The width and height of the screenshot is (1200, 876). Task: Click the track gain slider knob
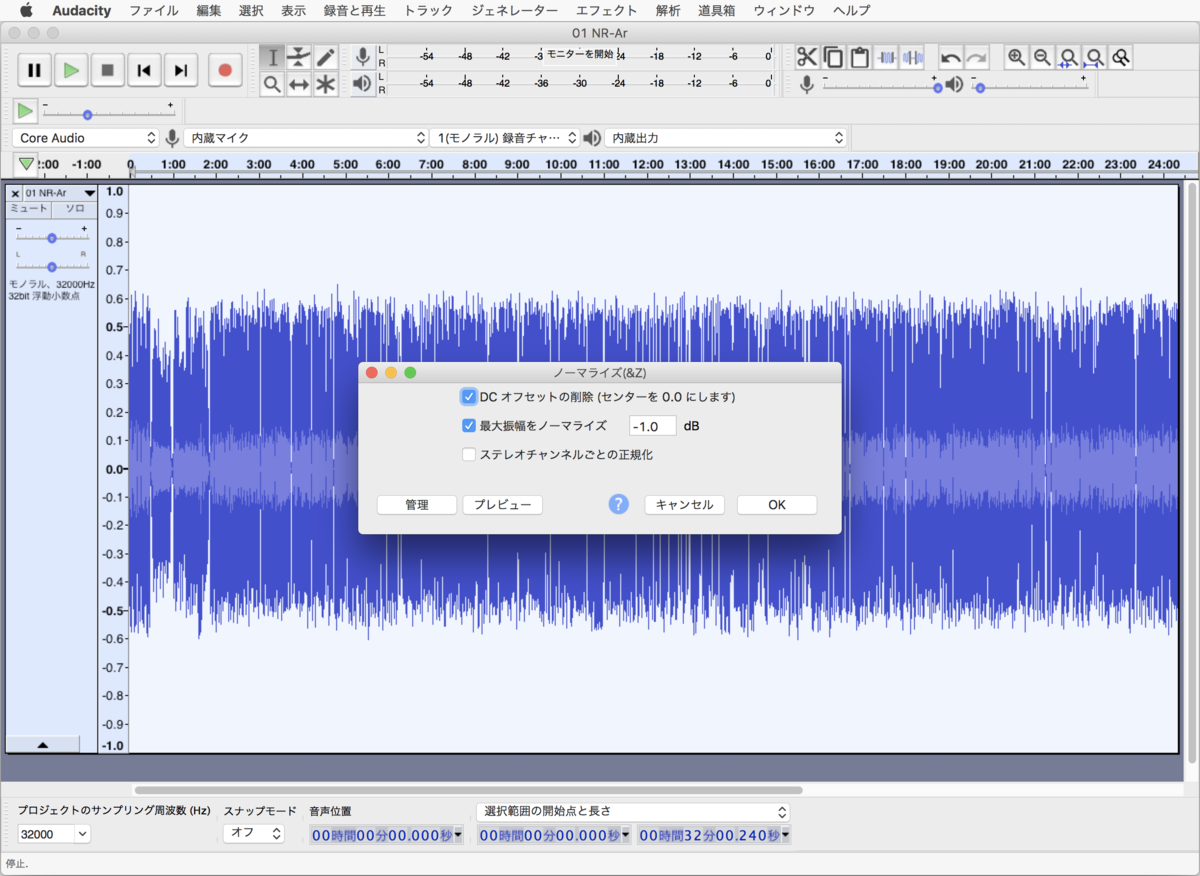click(x=52, y=238)
